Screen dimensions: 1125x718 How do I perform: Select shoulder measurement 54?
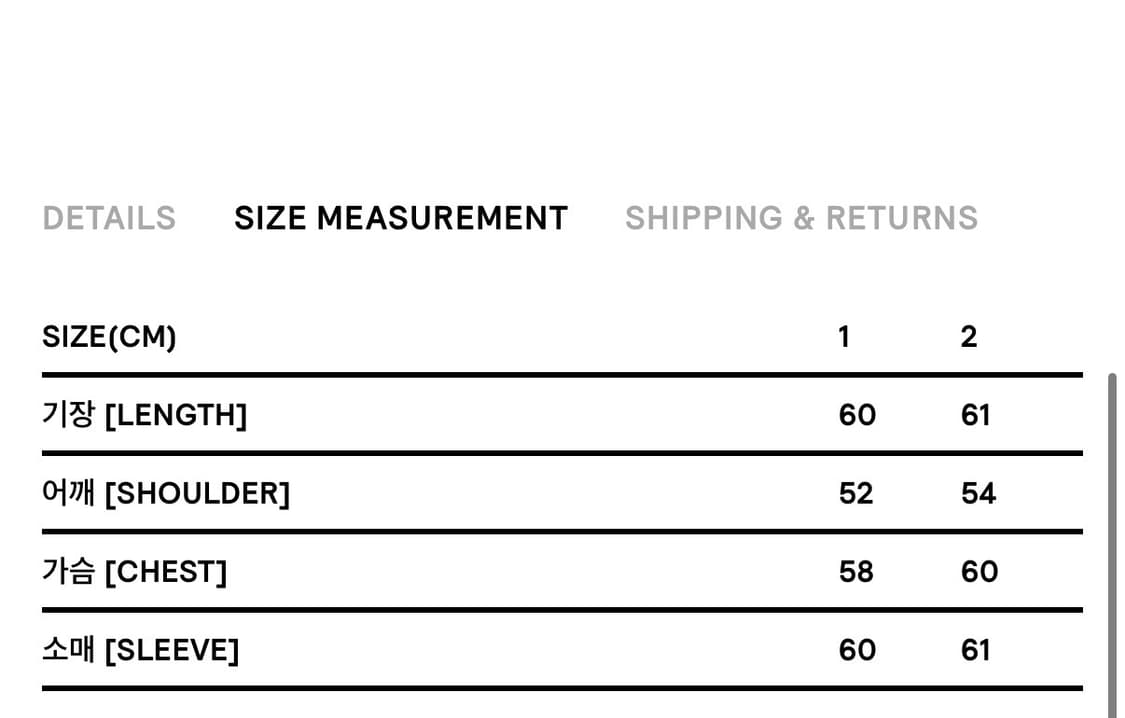click(978, 493)
